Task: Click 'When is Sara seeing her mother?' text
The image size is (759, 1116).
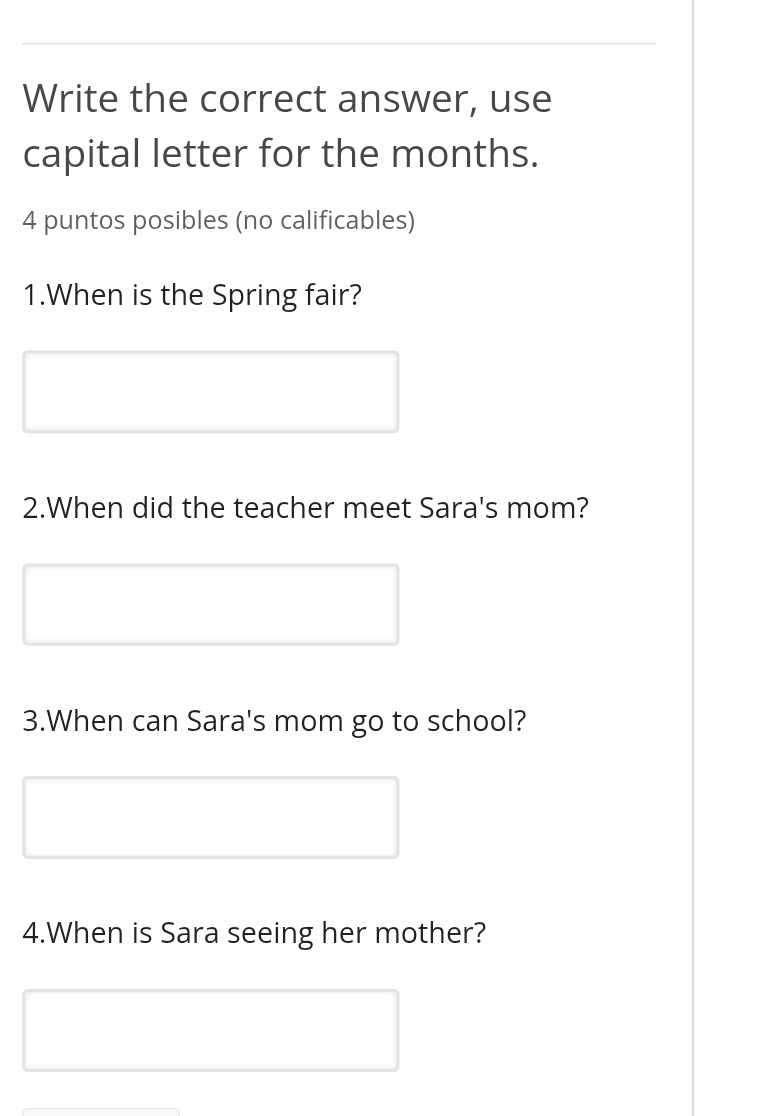Action: pos(254,933)
